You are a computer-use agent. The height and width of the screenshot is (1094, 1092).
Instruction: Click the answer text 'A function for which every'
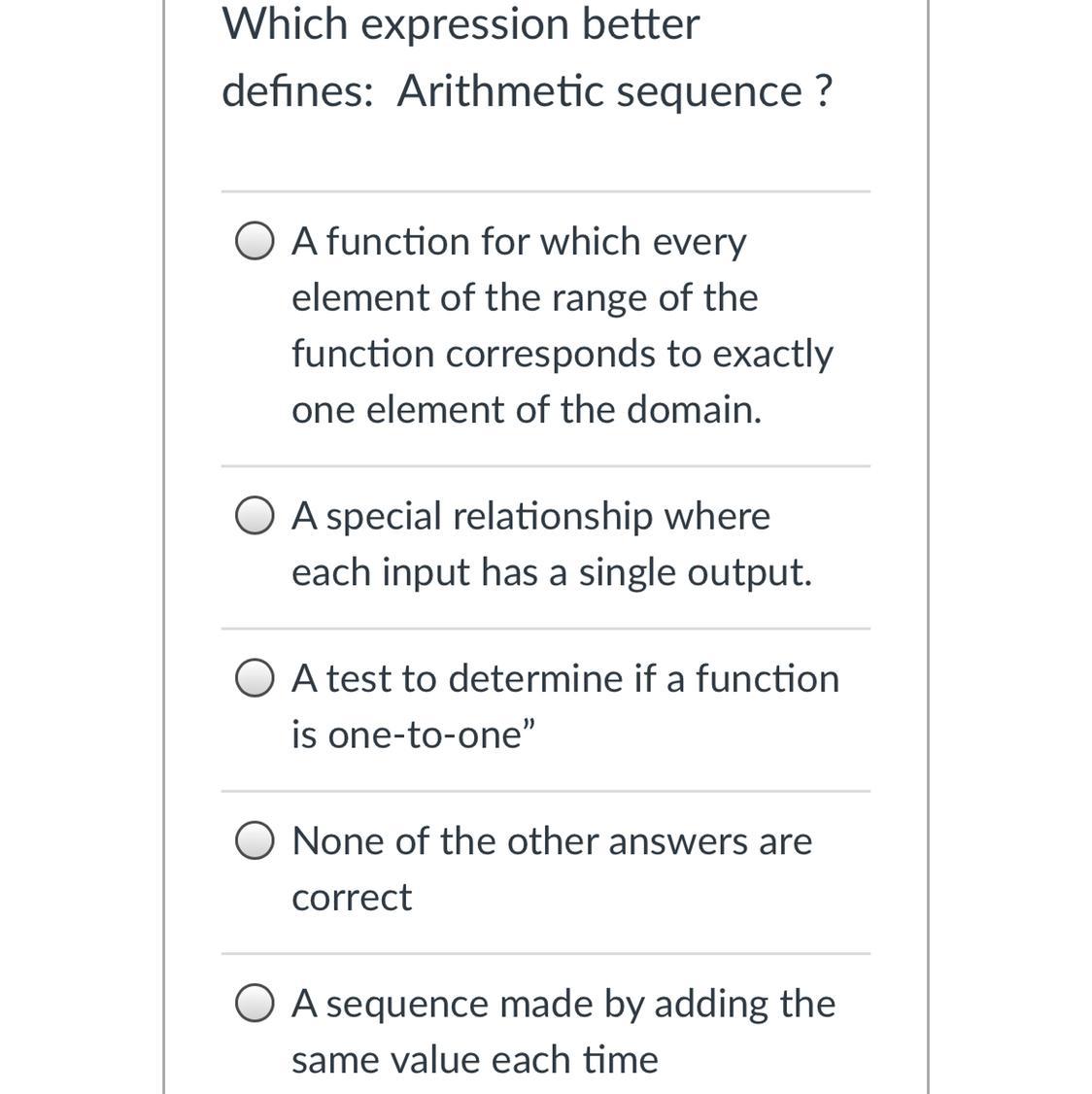(519, 241)
